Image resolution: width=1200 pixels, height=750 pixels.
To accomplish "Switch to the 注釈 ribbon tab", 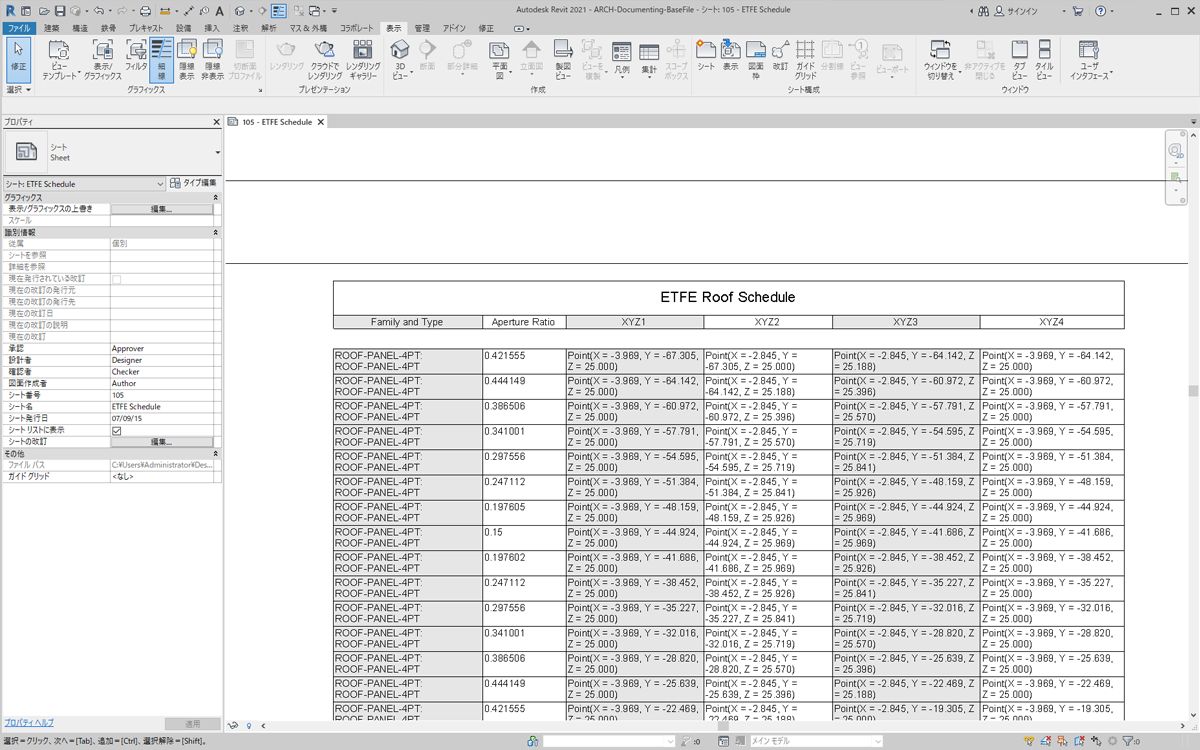I will 240,28.
